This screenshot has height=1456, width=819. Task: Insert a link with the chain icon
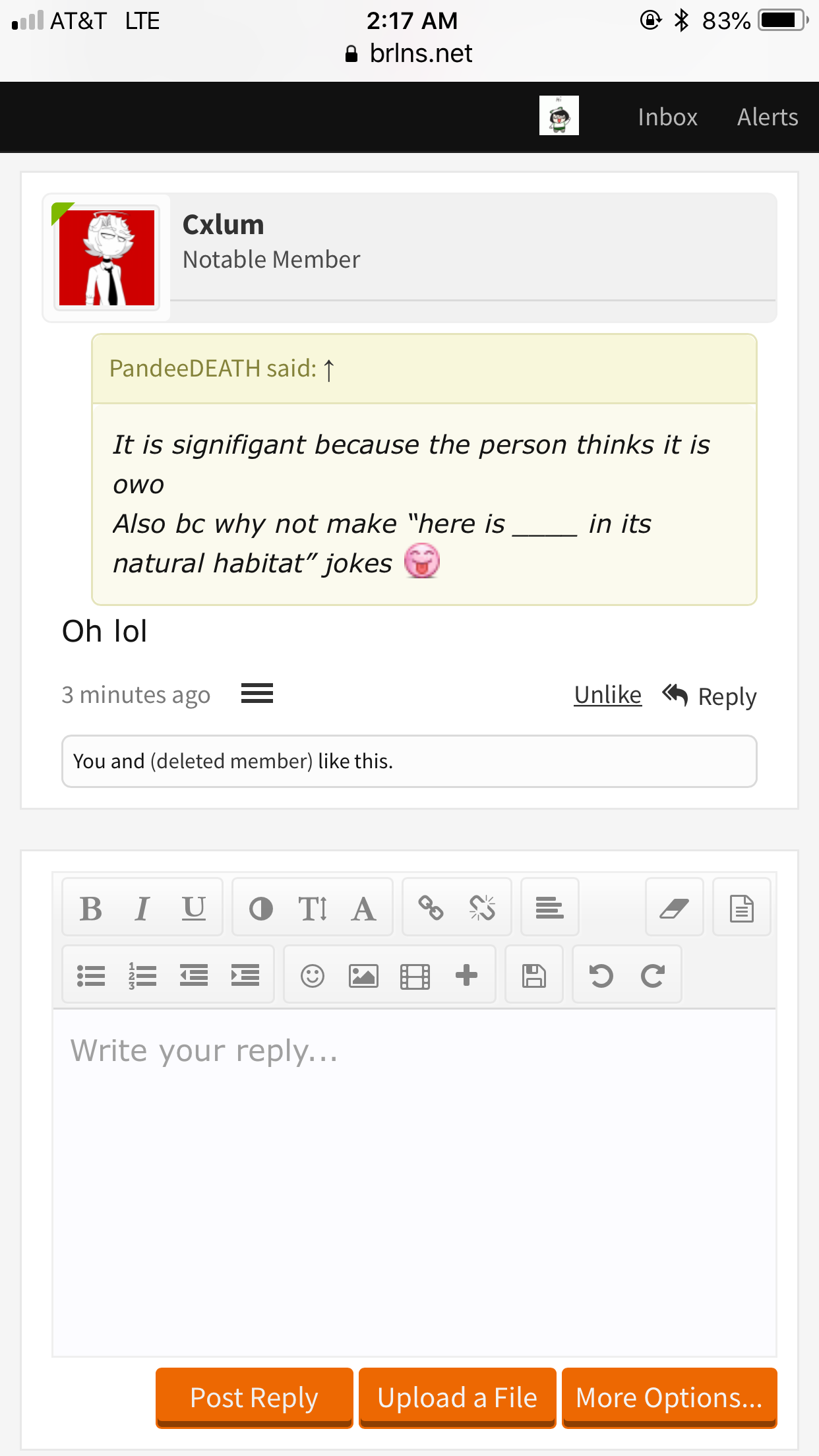(431, 908)
